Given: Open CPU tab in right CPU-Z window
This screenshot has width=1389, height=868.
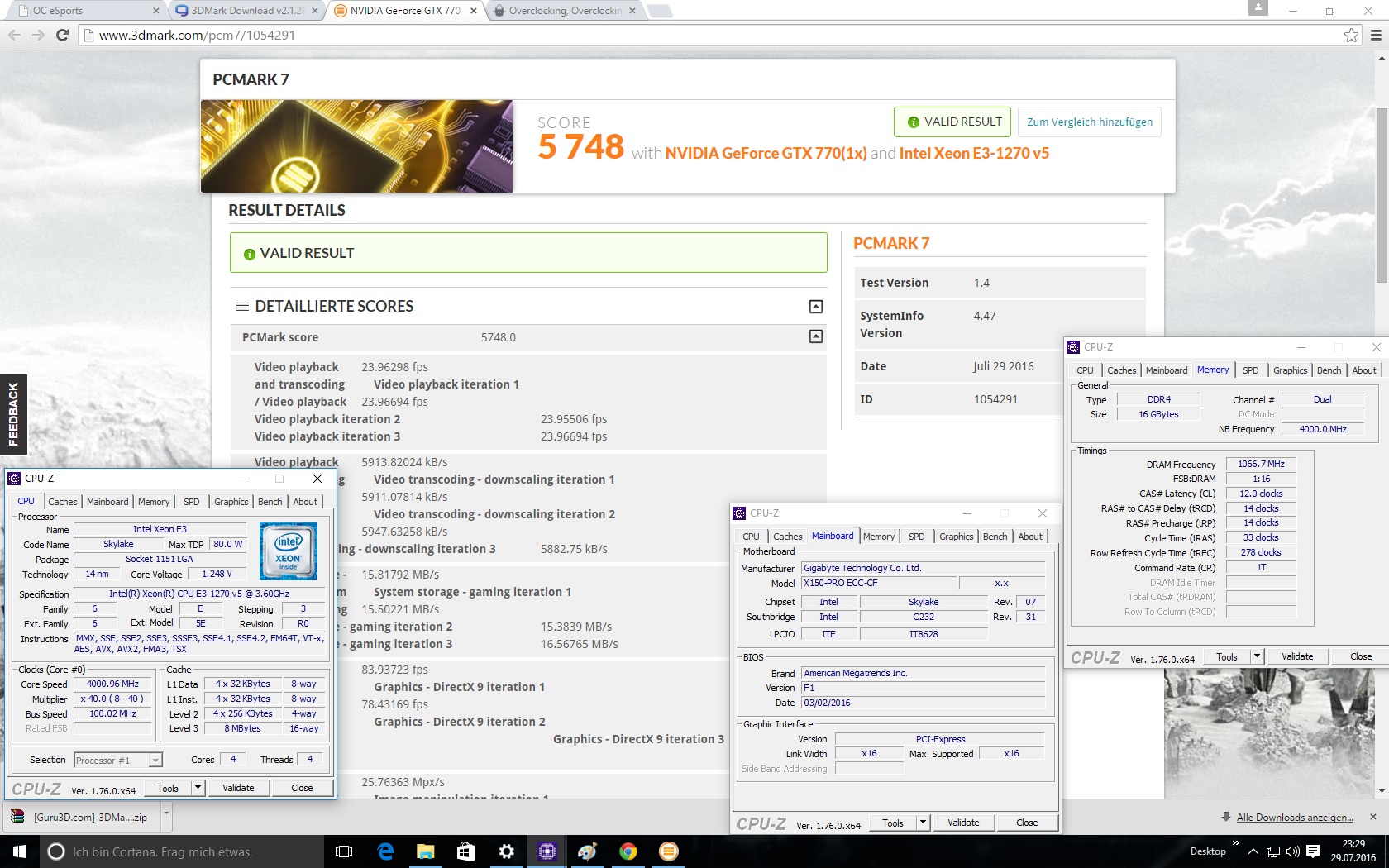Looking at the screenshot, I should (x=1086, y=370).
